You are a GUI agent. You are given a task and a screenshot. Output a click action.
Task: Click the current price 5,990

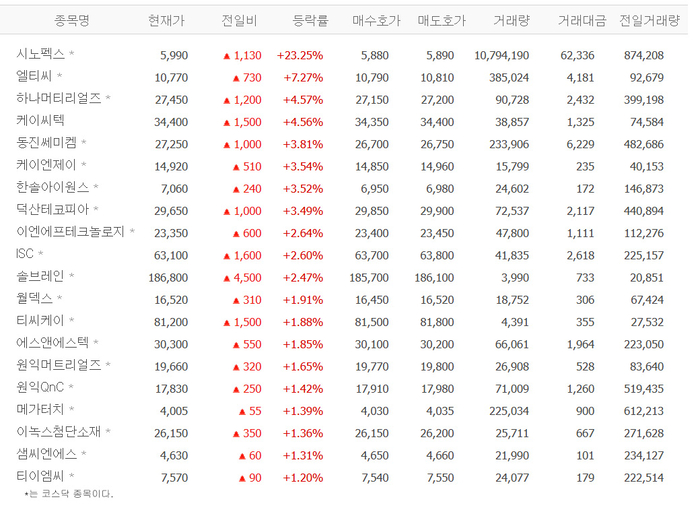click(174, 55)
